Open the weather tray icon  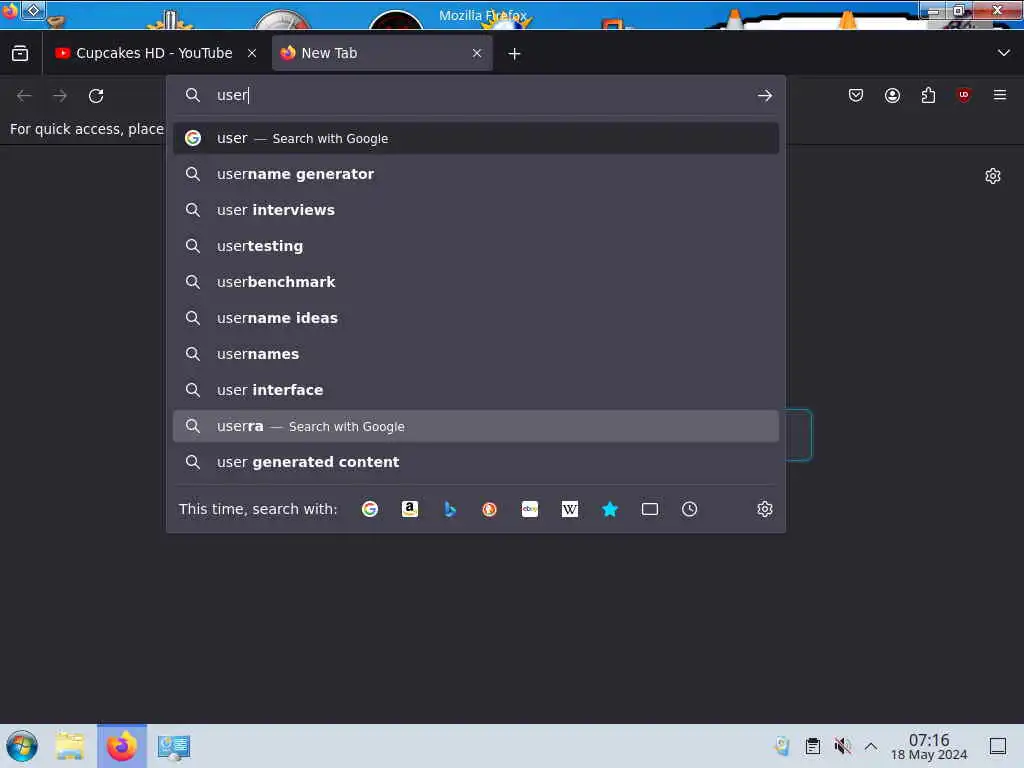coord(782,746)
